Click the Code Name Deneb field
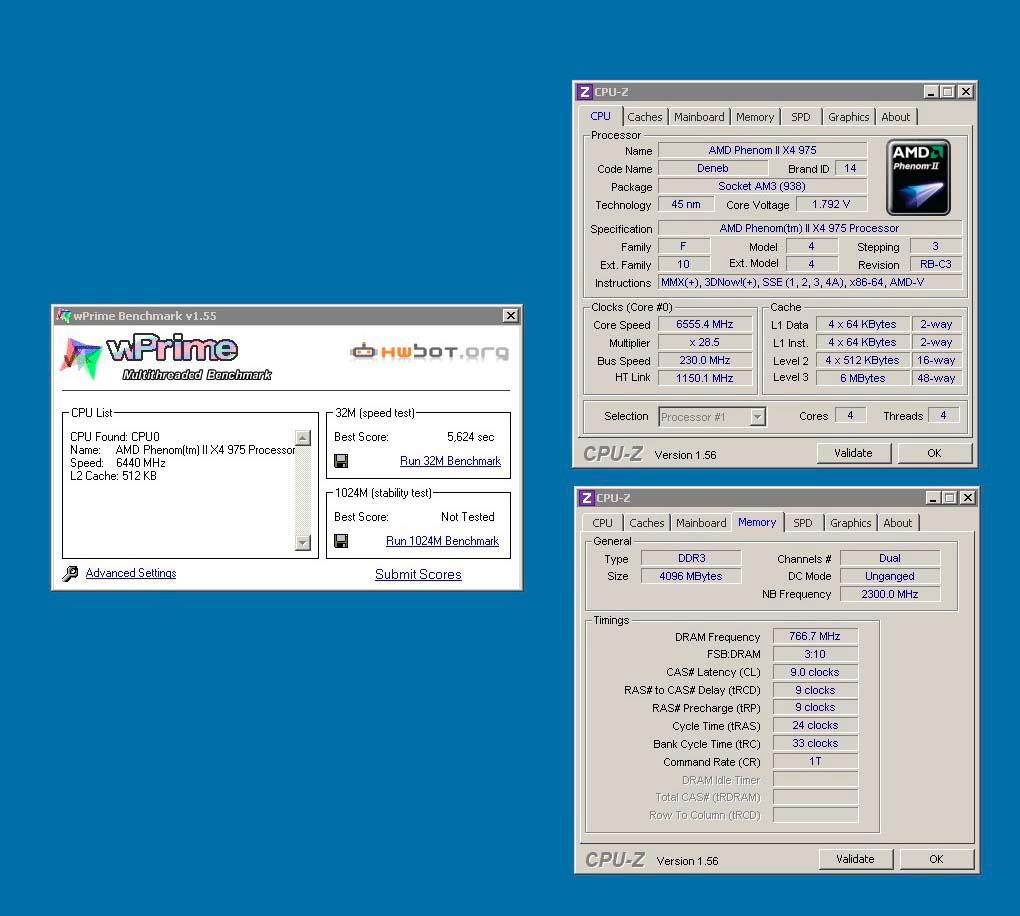Viewport: 1020px width, 916px height. click(x=713, y=168)
